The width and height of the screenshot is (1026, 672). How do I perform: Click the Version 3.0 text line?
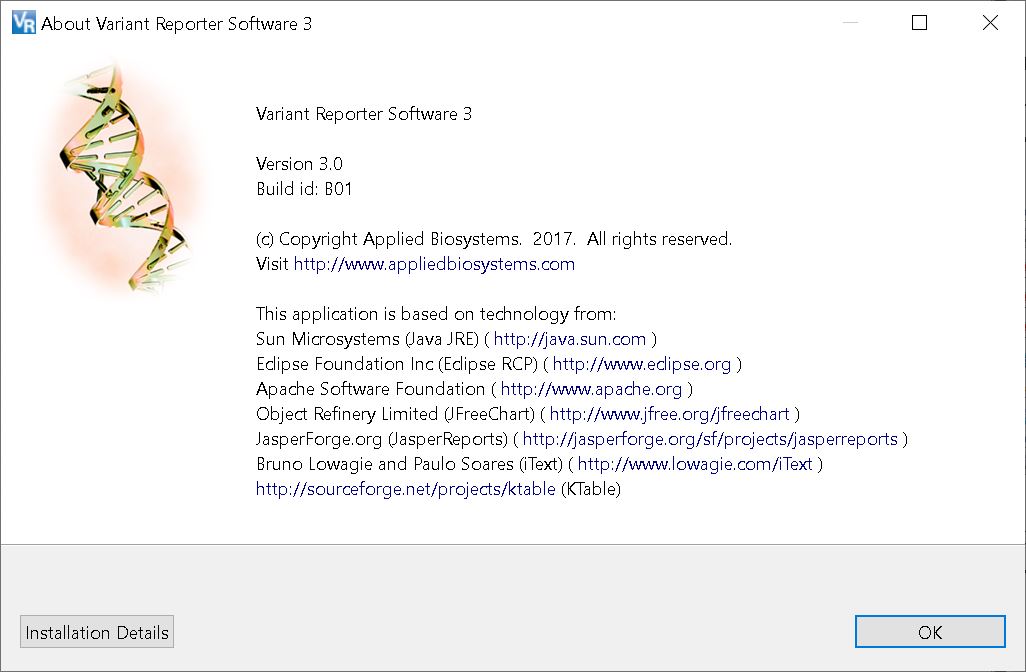[x=299, y=164]
